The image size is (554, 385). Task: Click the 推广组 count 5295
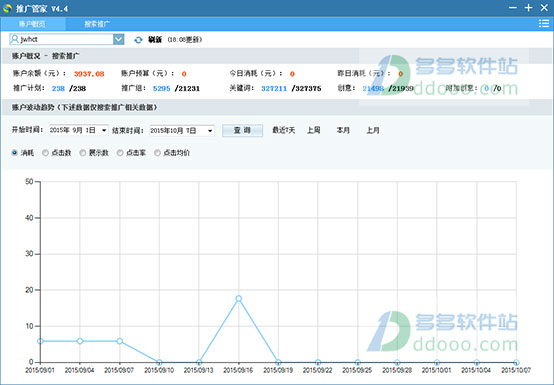[162, 88]
